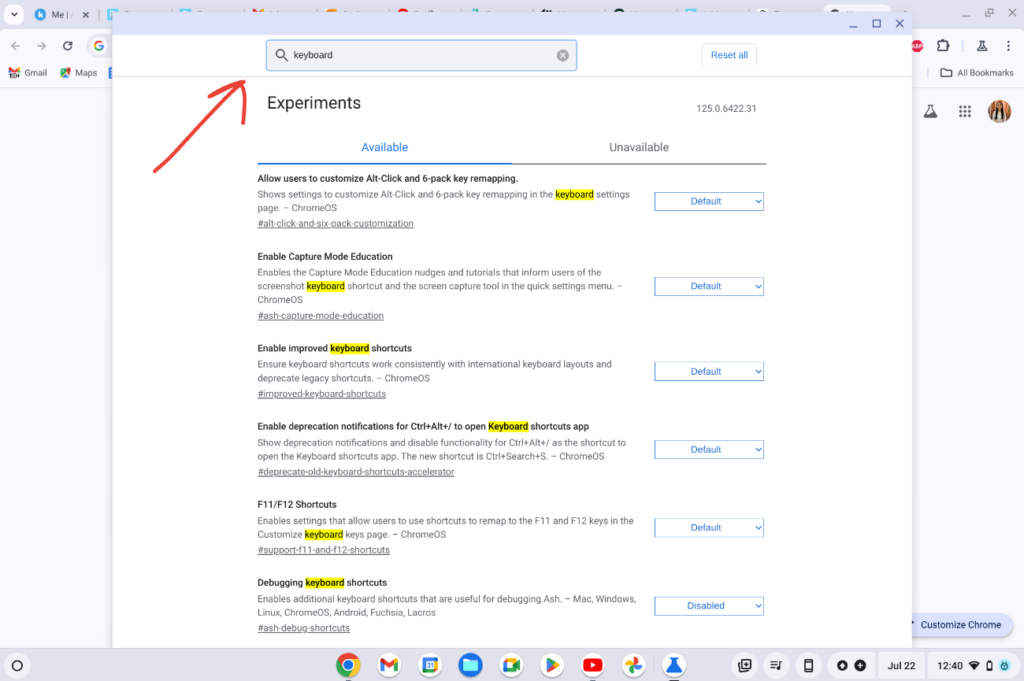Image resolution: width=1024 pixels, height=681 pixels.
Task: Open the F11/F12 Shortcuts dropdown
Action: click(x=708, y=527)
